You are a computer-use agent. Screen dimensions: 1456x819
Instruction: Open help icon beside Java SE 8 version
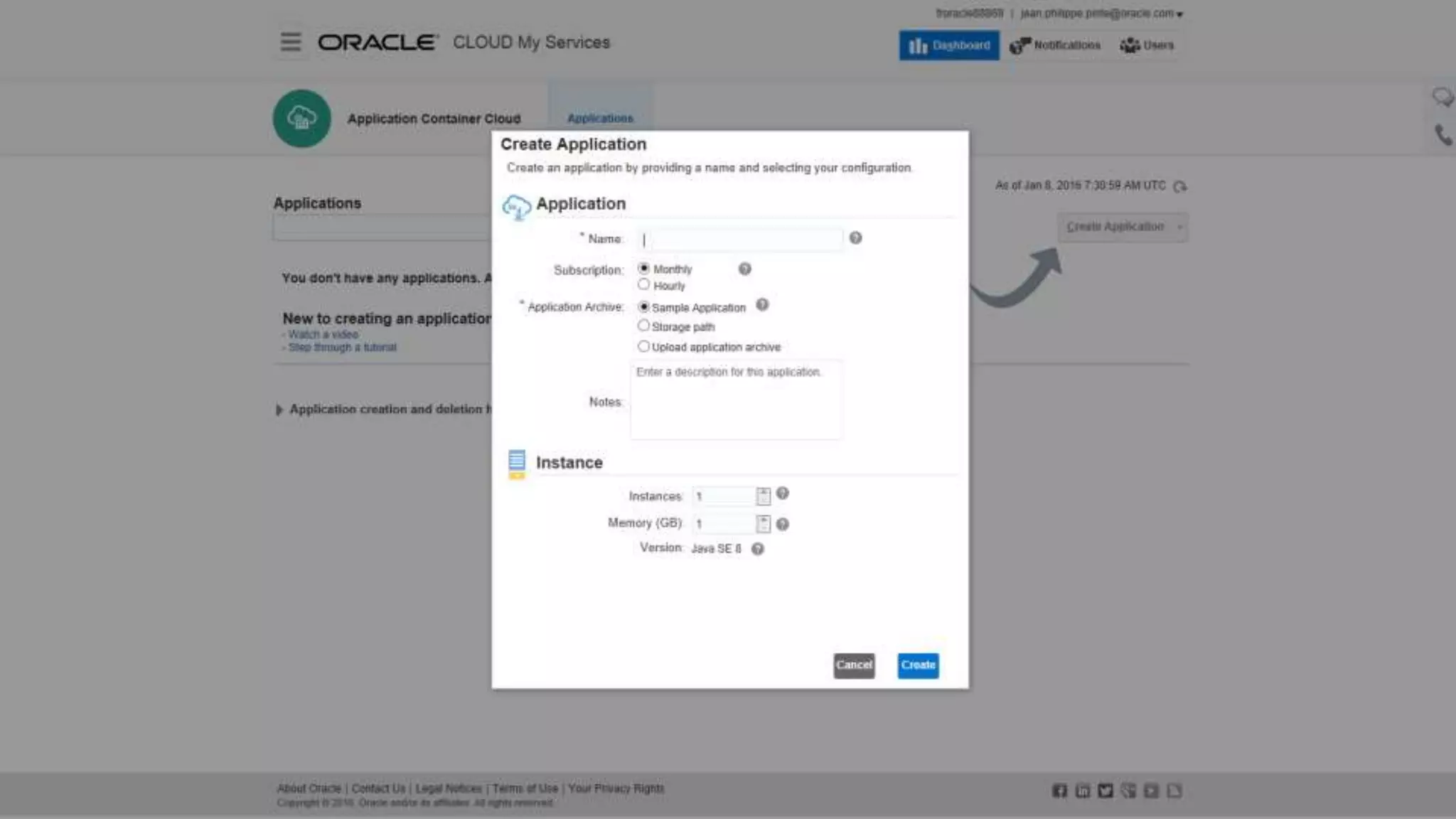758,549
